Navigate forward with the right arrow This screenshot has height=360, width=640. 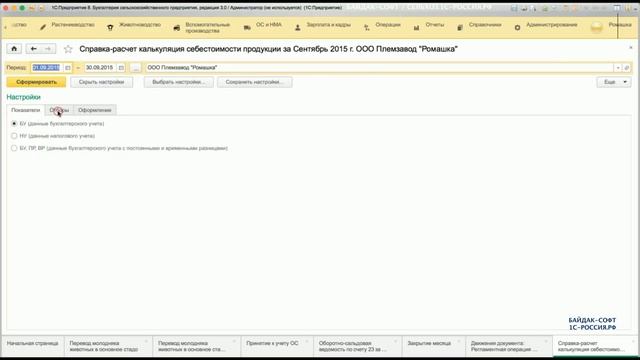[48, 49]
